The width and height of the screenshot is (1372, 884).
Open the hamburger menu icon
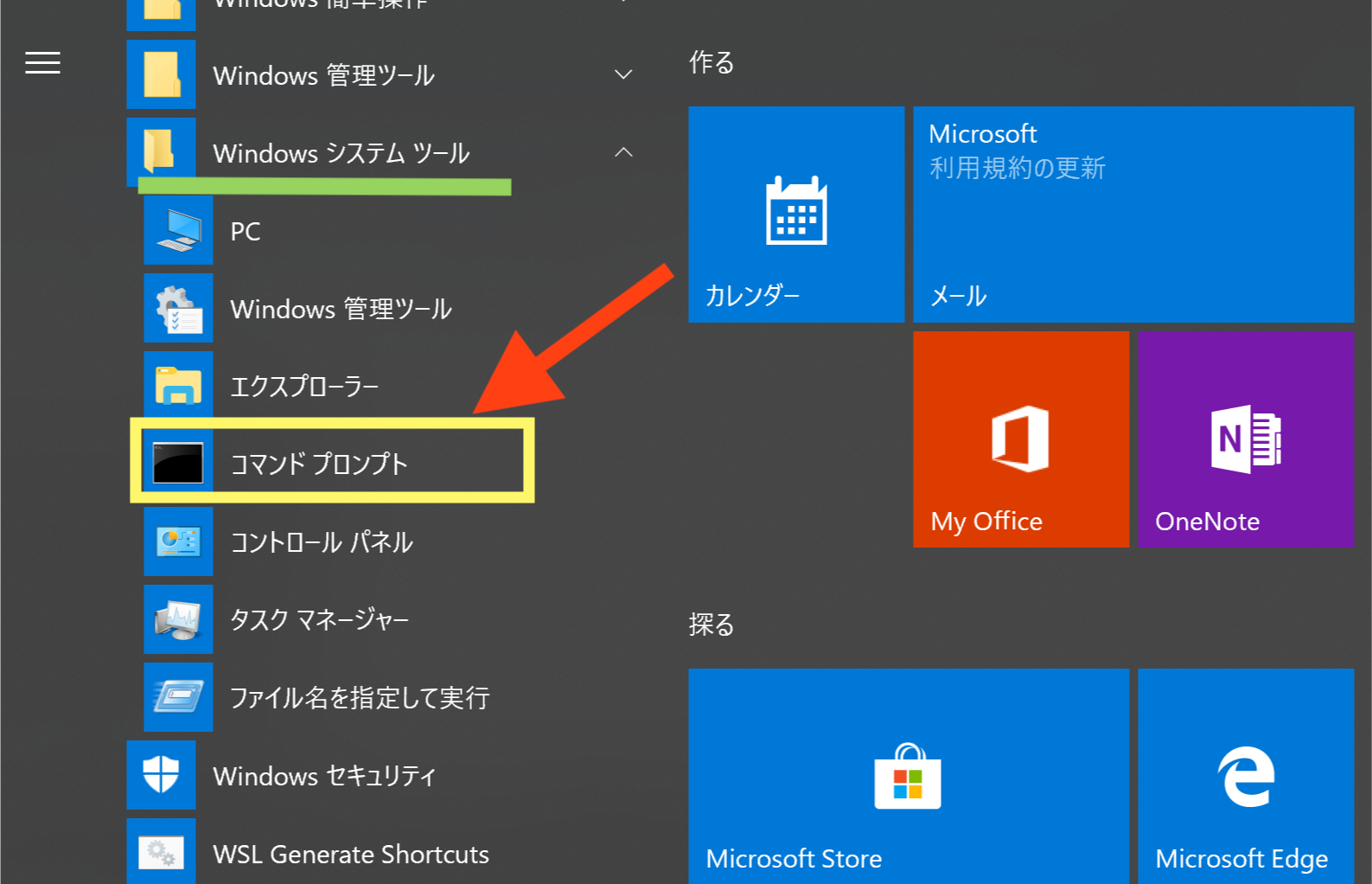[42, 63]
